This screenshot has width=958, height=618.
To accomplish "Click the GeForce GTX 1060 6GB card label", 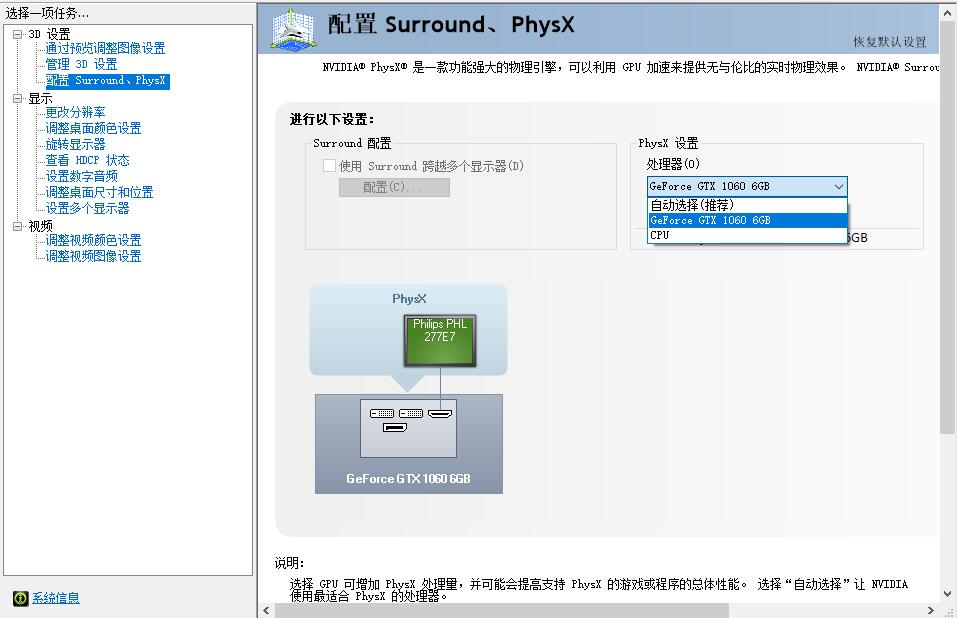I will tap(408, 479).
